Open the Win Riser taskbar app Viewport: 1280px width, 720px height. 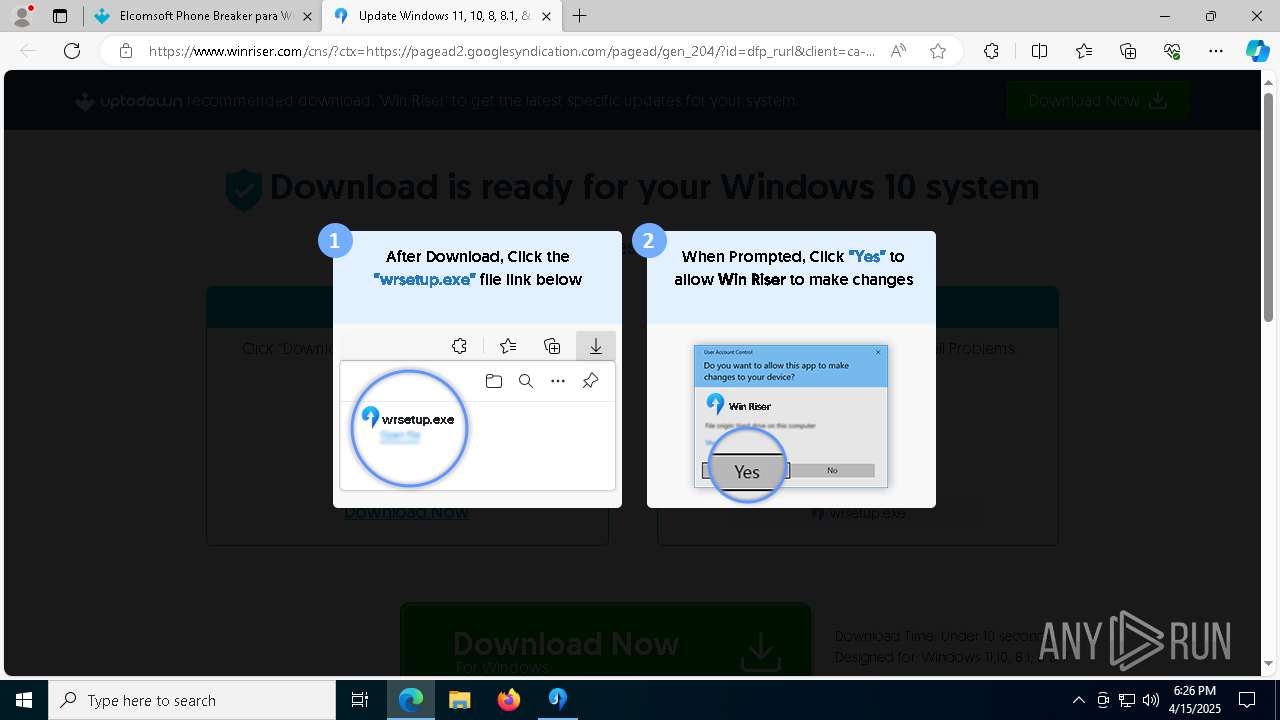pyautogui.click(x=558, y=700)
